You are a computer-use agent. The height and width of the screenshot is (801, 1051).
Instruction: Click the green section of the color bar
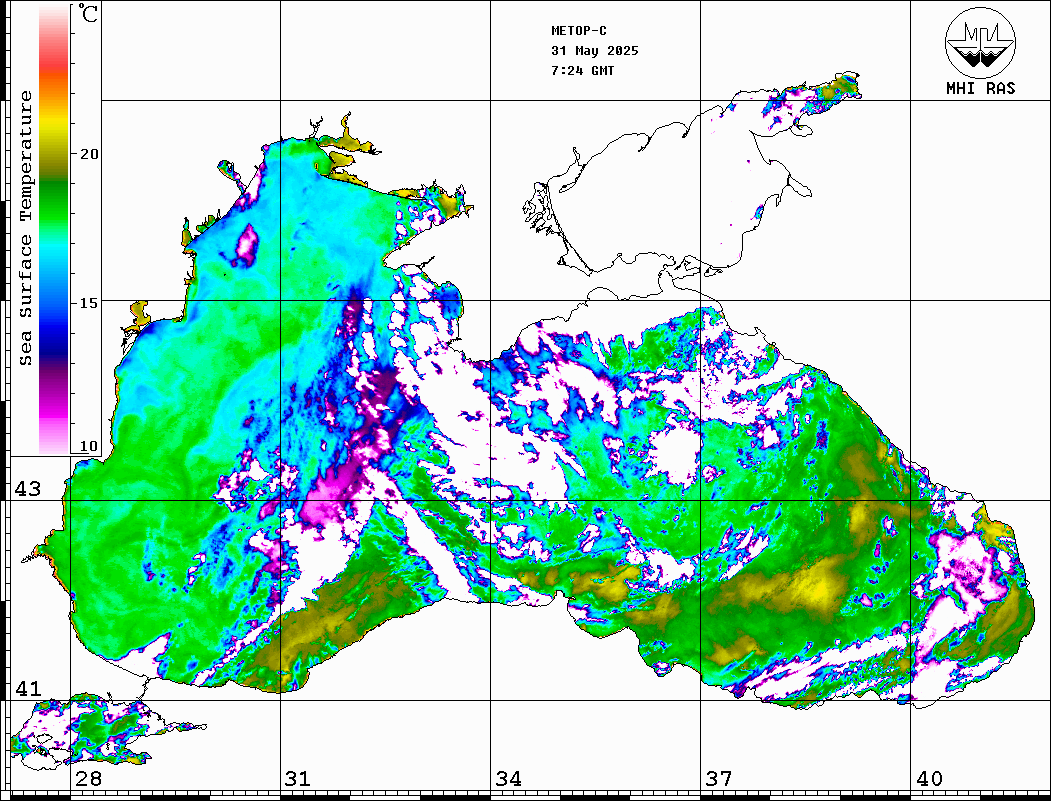[x=54, y=204]
